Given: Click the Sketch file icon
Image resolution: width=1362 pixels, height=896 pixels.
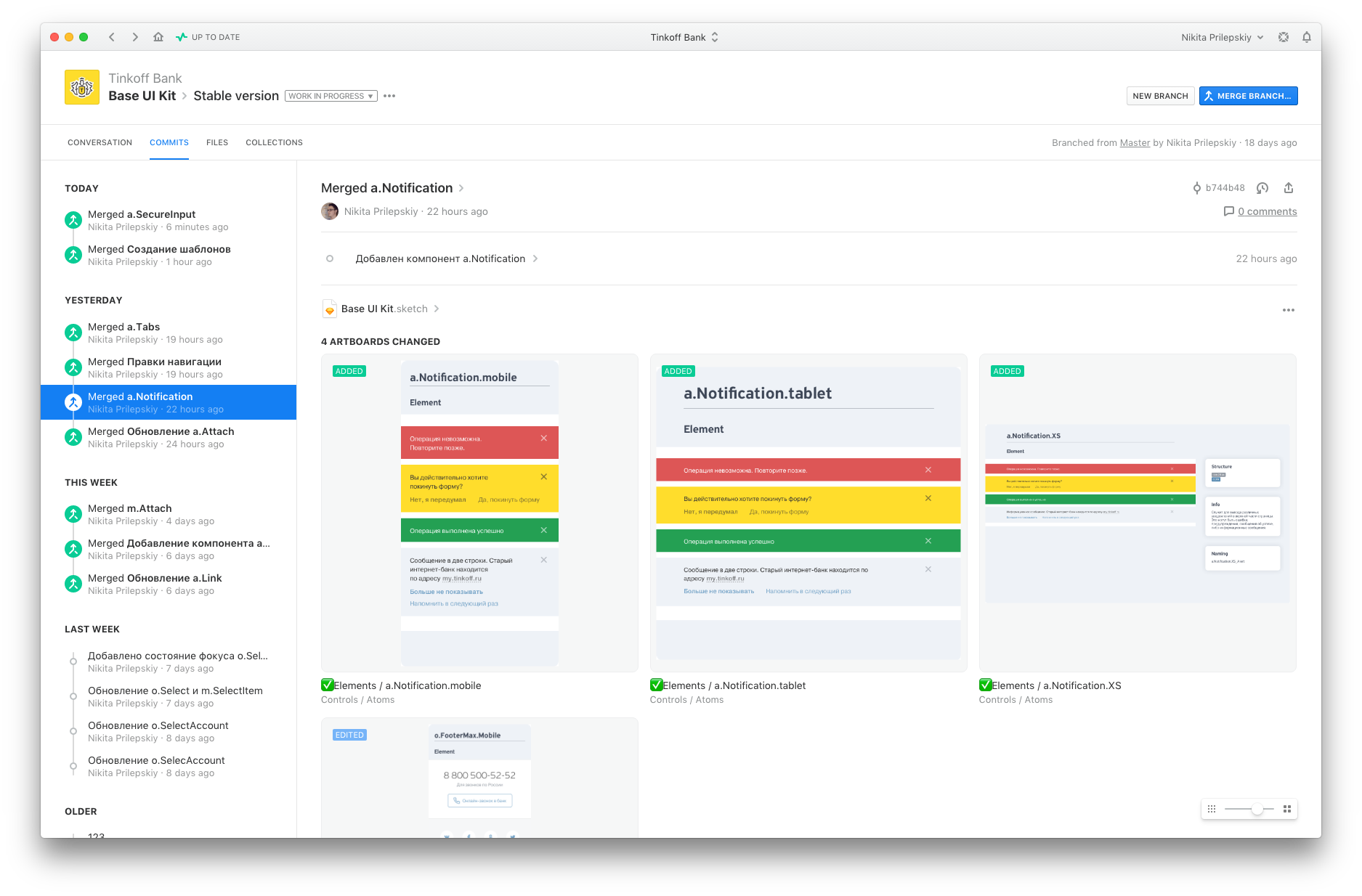Looking at the screenshot, I should point(329,309).
